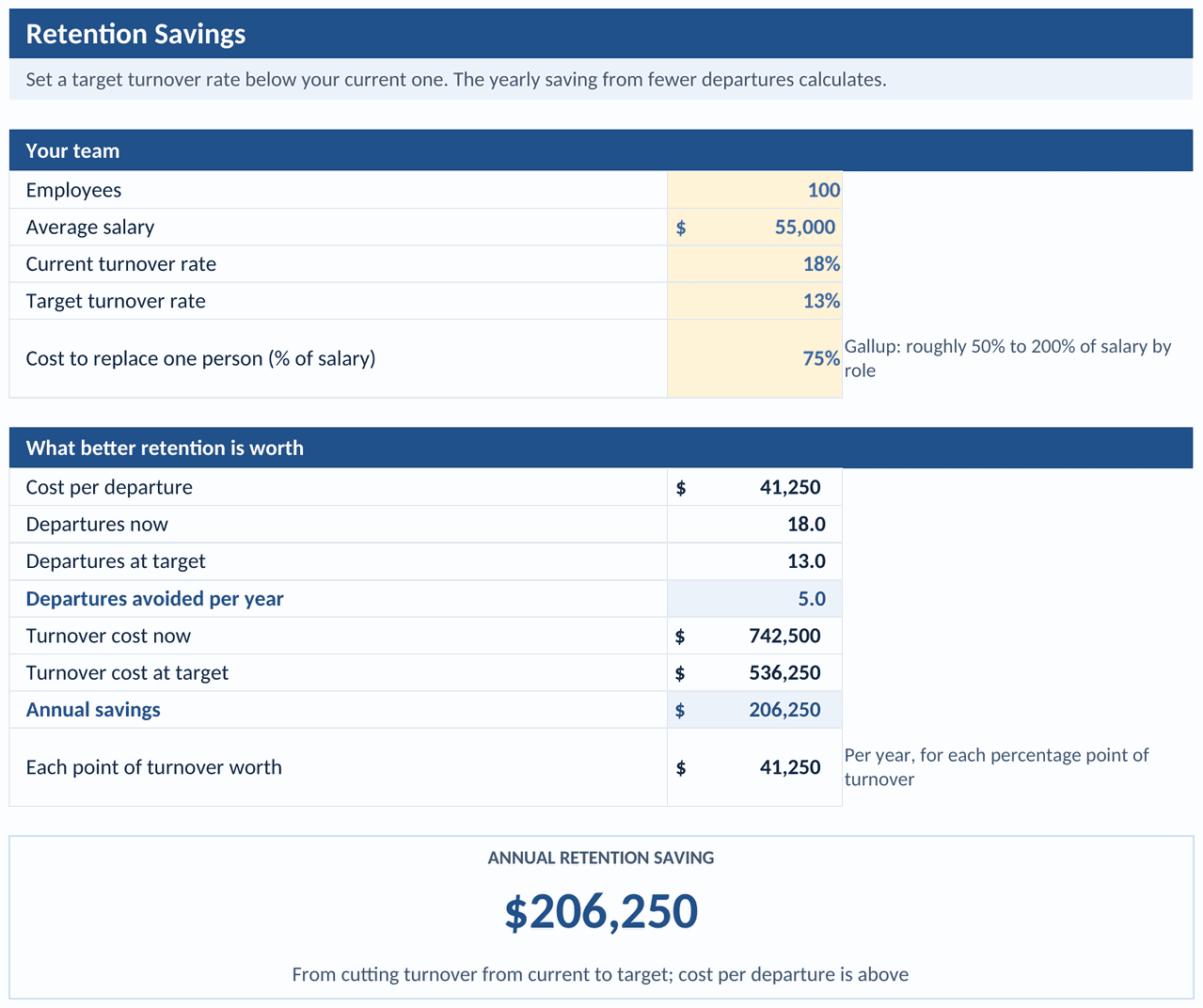This screenshot has height=1008, width=1203.
Task: Select the Retention Savings title
Action: pyautogui.click(x=135, y=34)
